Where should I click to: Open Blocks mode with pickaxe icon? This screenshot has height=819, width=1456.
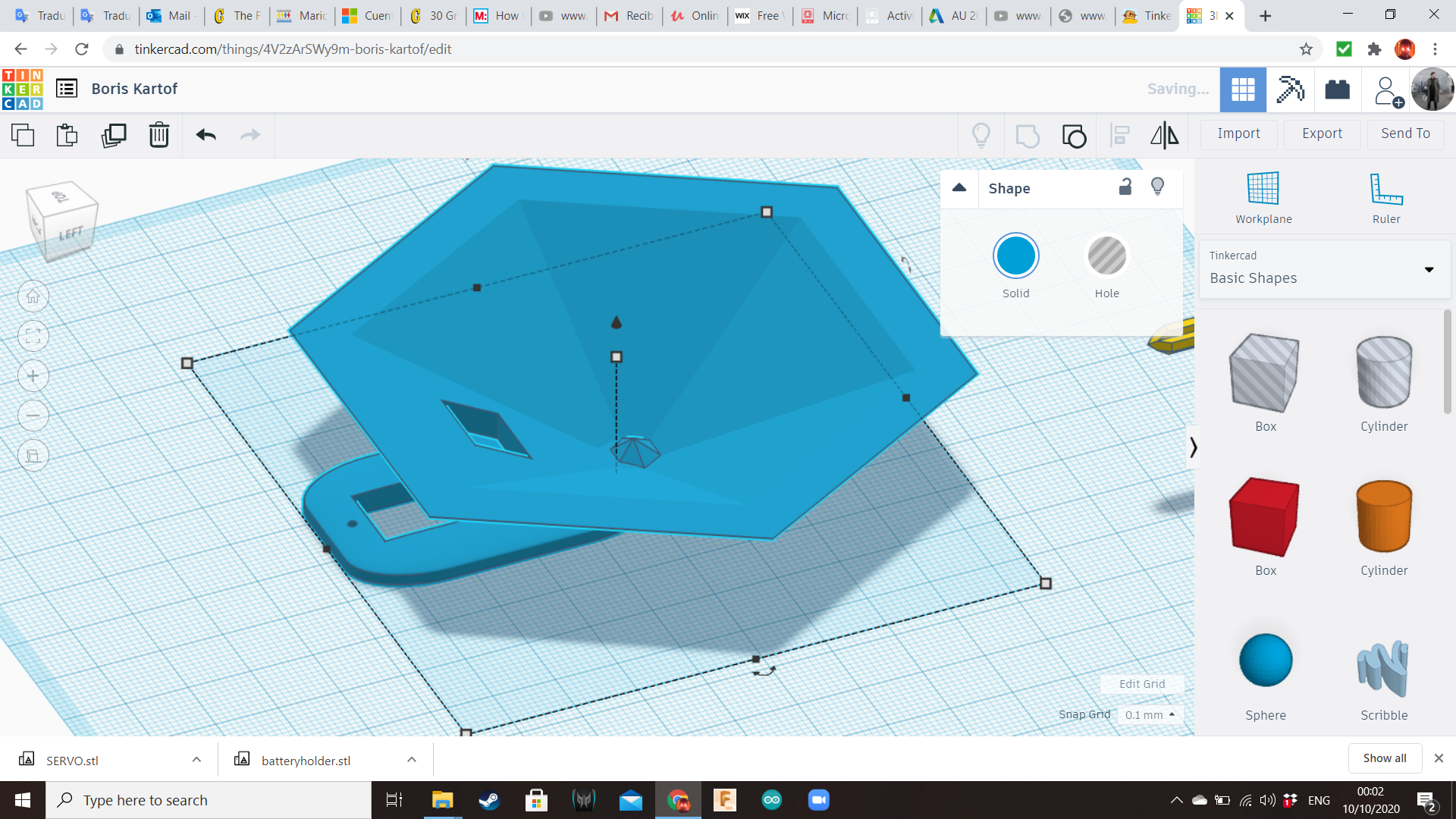click(1290, 89)
